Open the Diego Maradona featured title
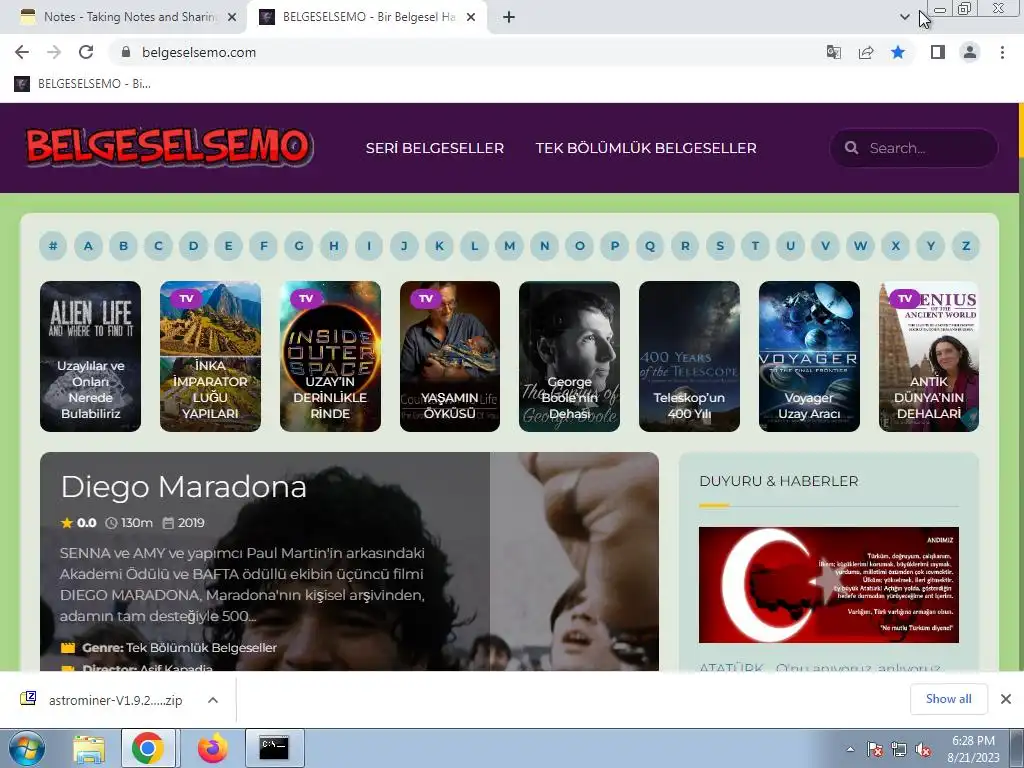This screenshot has height=768, width=1024. [x=184, y=487]
